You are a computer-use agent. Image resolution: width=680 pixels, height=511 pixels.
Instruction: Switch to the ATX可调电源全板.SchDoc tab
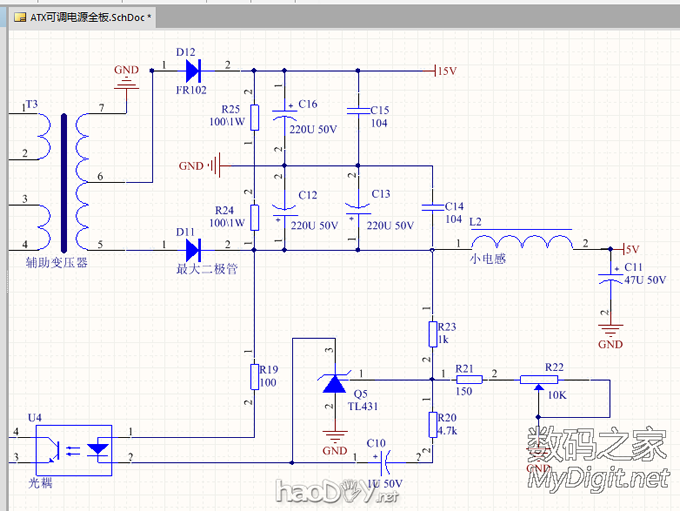(x=88, y=17)
